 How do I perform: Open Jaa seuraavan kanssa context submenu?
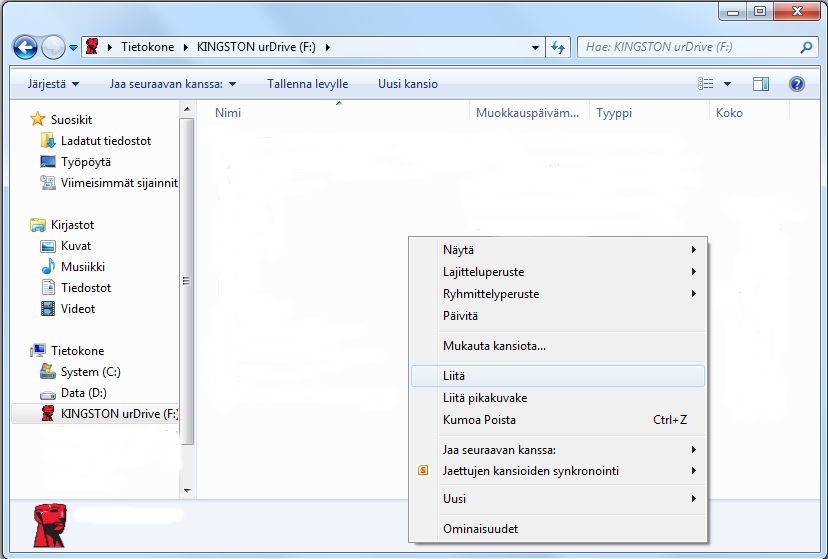(x=558, y=450)
